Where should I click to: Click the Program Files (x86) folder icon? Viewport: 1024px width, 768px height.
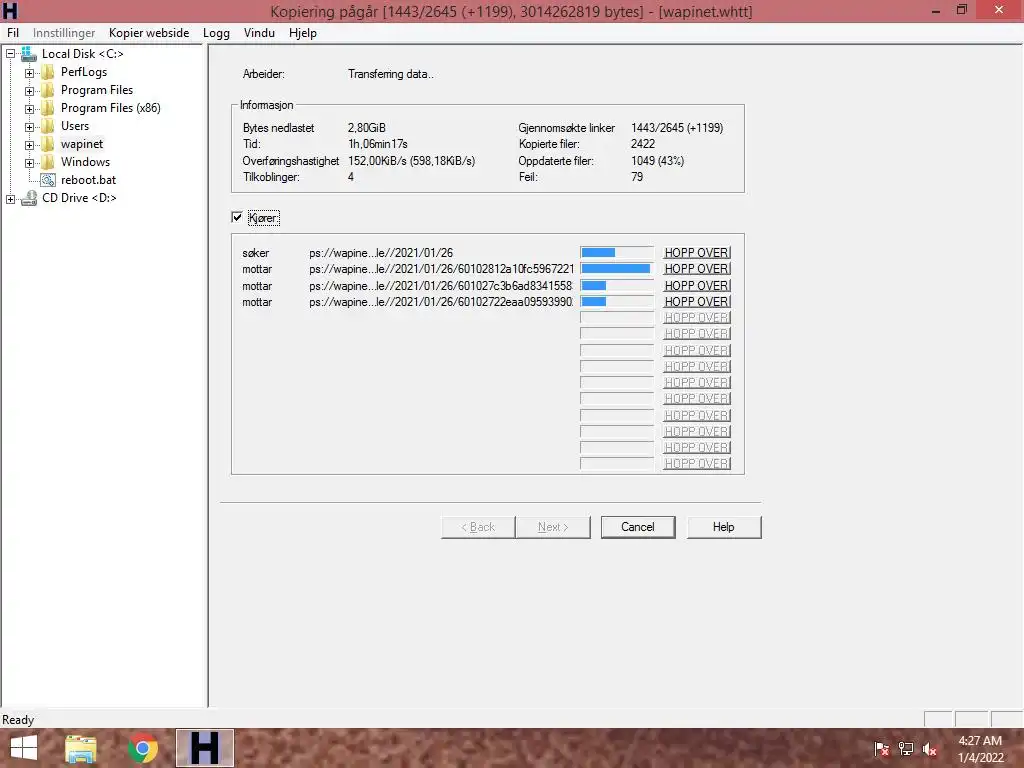click(48, 108)
